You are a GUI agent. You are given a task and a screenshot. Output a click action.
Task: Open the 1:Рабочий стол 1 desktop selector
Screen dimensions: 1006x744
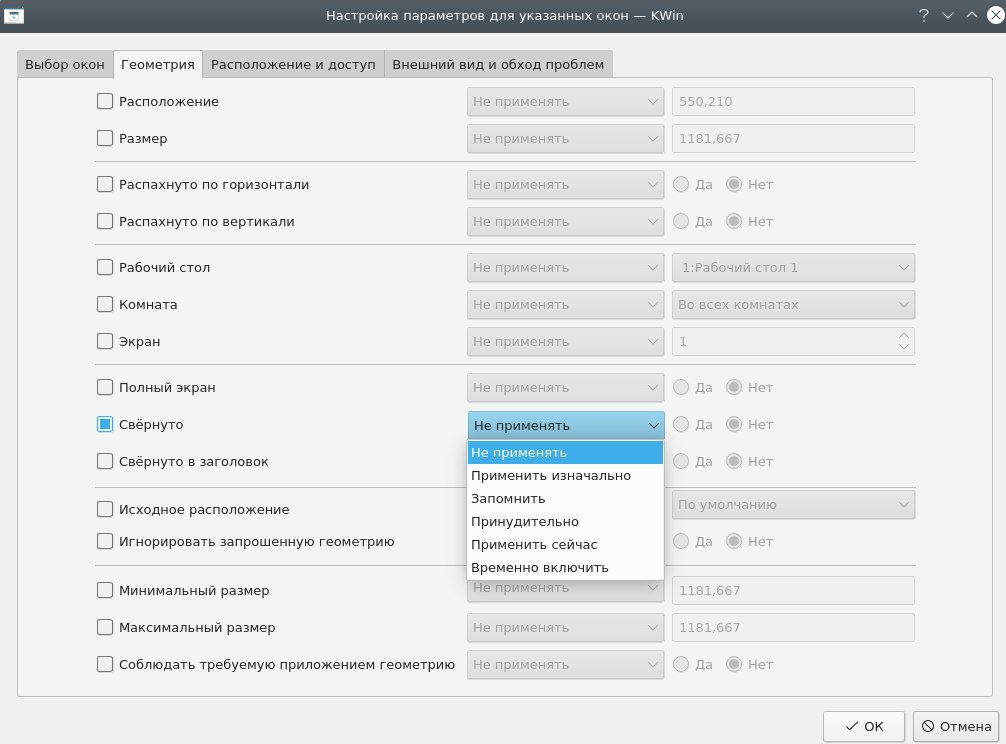click(x=793, y=268)
